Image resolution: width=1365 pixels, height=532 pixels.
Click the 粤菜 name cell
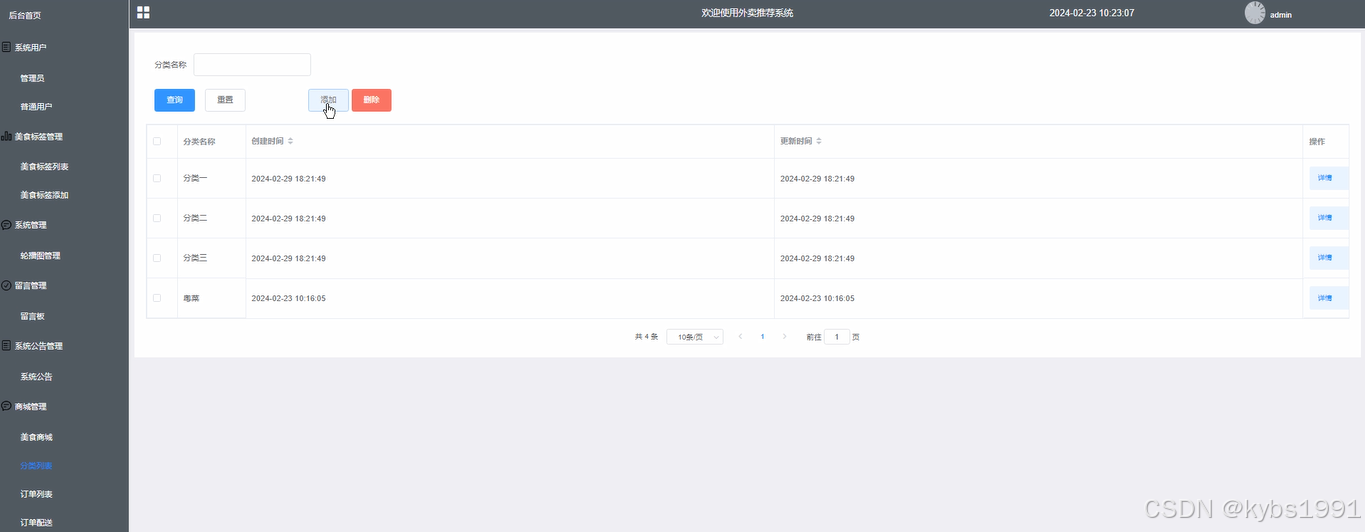pyautogui.click(x=191, y=298)
